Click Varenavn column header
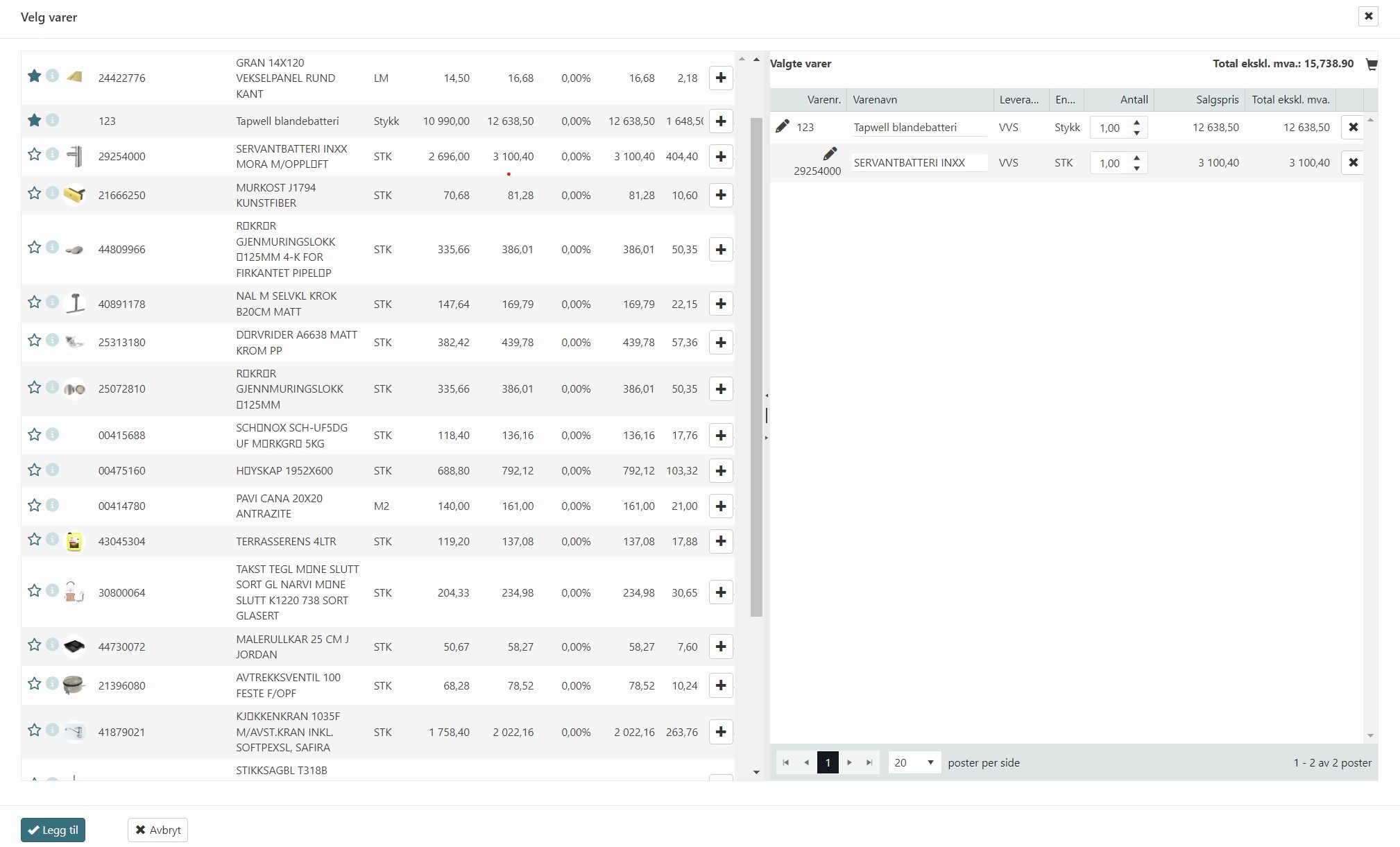The width and height of the screenshot is (1400, 847). 874,100
